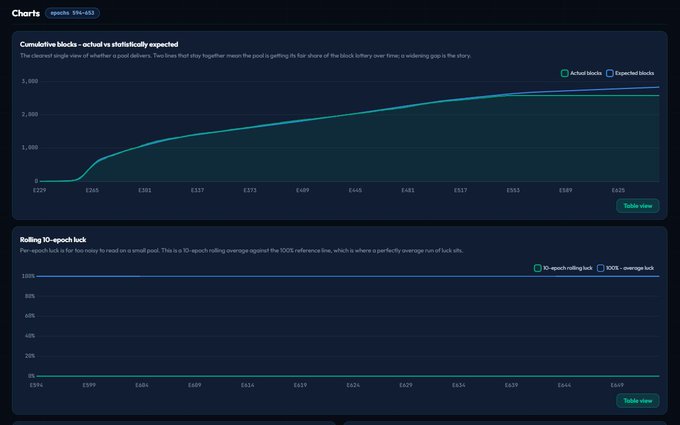This screenshot has height=425, width=680.
Task: Click the E517 x-axis label
Action: click(x=461, y=190)
